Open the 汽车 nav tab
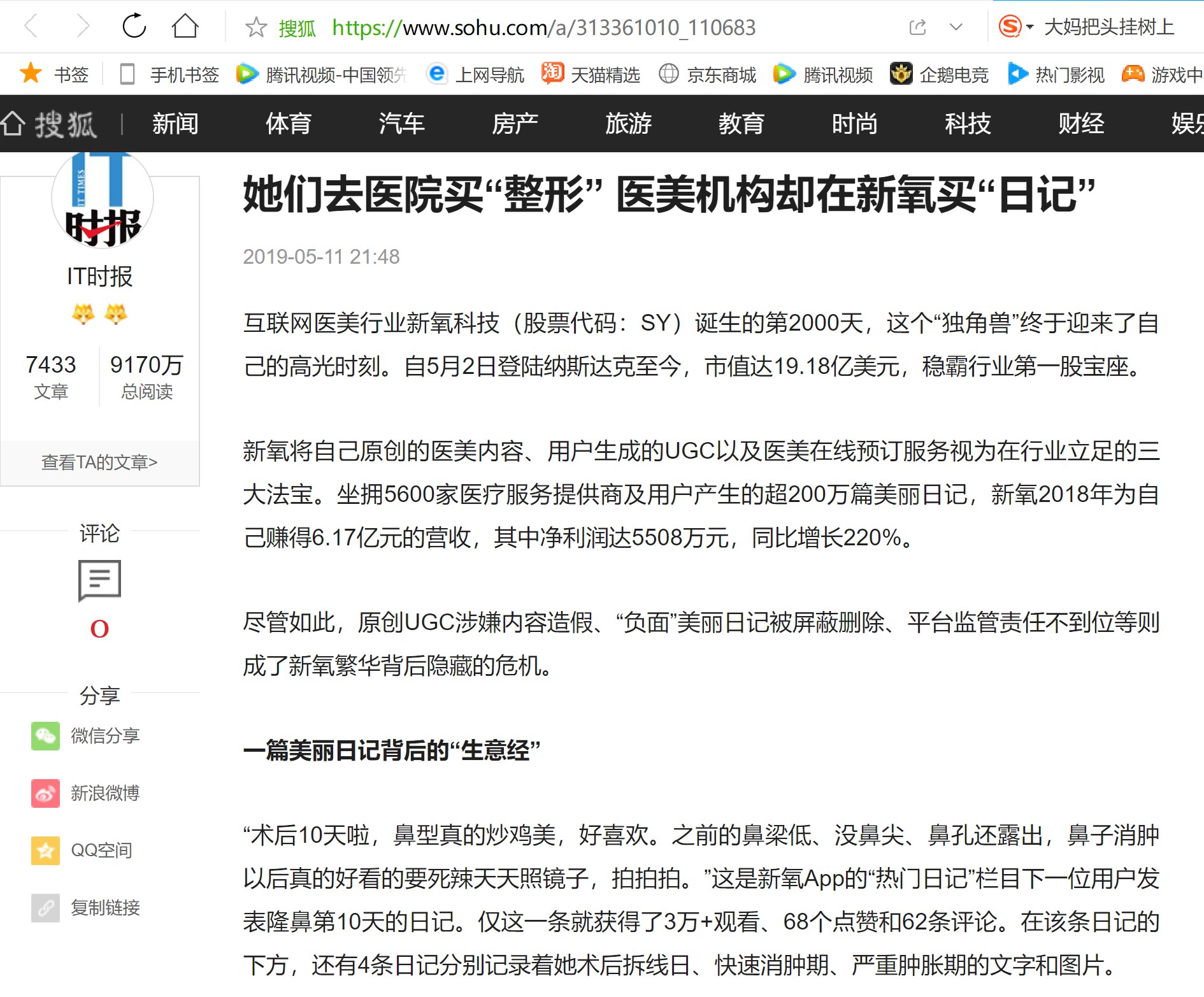 [401, 124]
